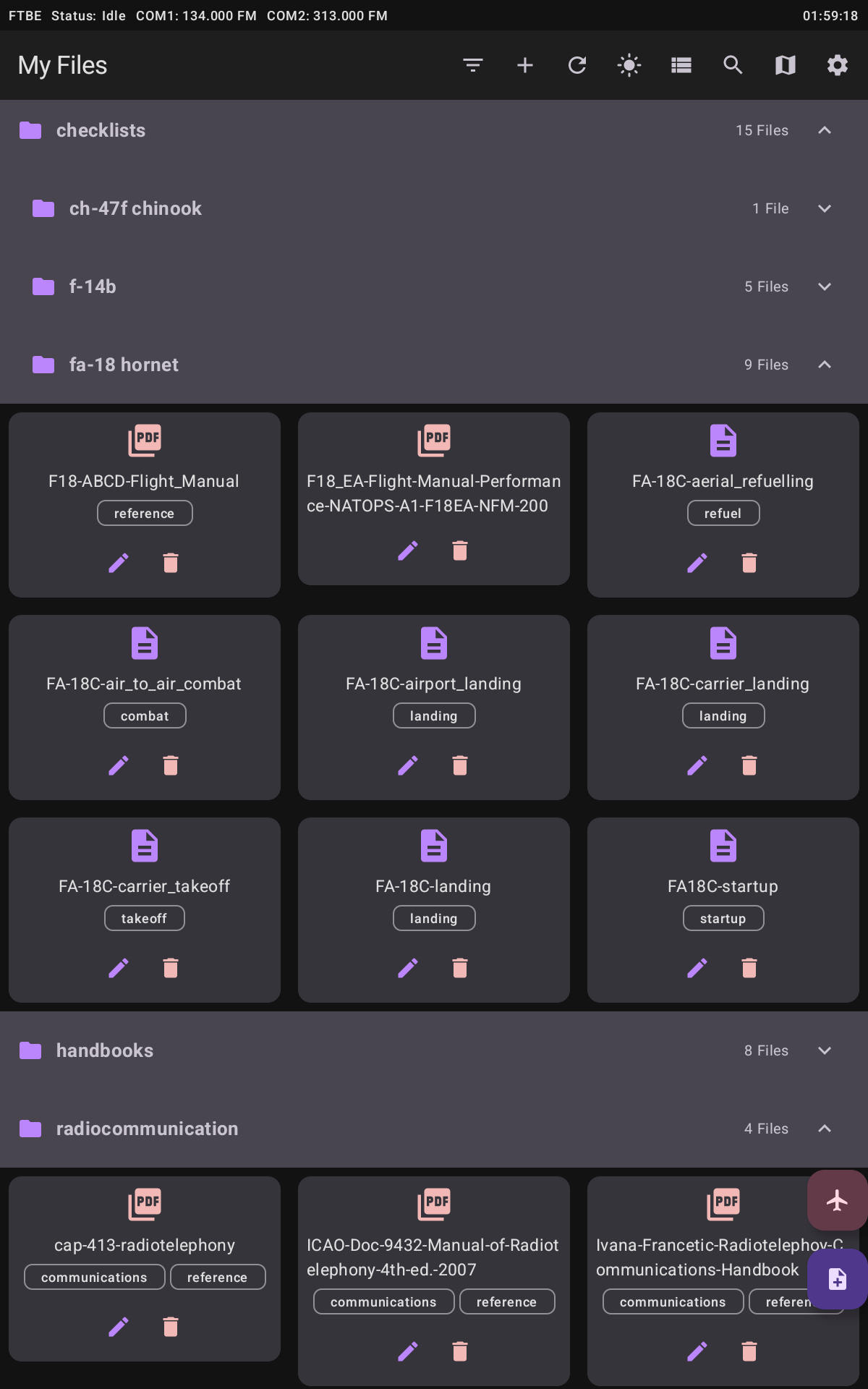
Task: Open the search function
Action: (733, 65)
